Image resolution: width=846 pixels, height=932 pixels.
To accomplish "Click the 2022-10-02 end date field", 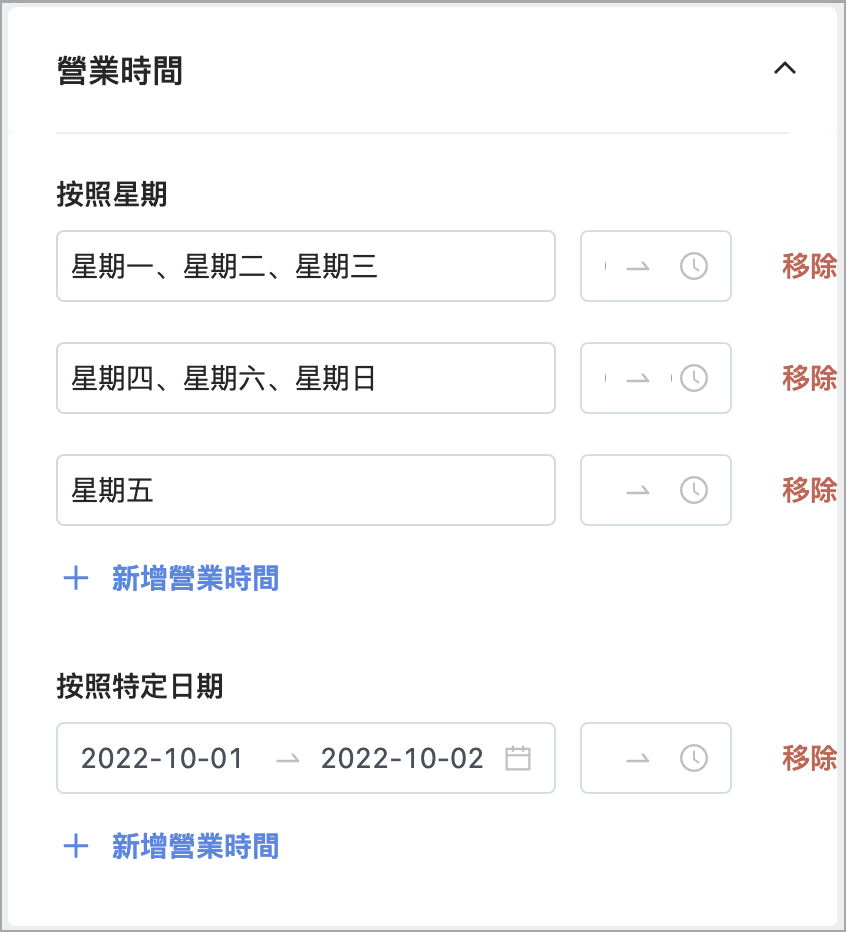I will click(402, 758).
